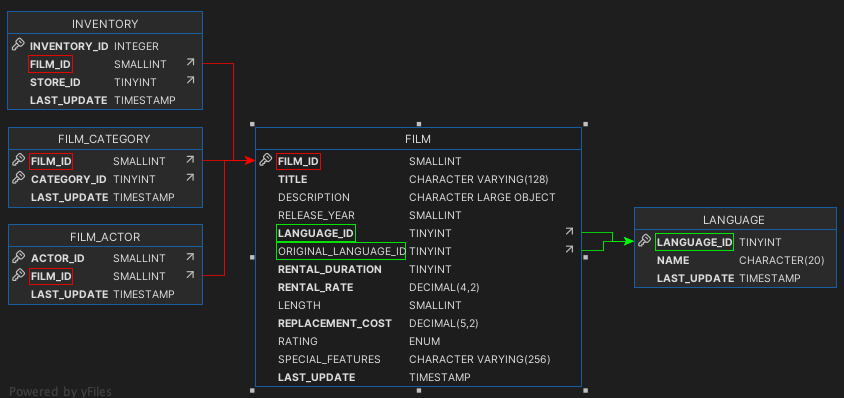Click the primary key icon of FILM table's FILM_ID
Viewport: 844px width, 398px height.
pyautogui.click(x=265, y=159)
